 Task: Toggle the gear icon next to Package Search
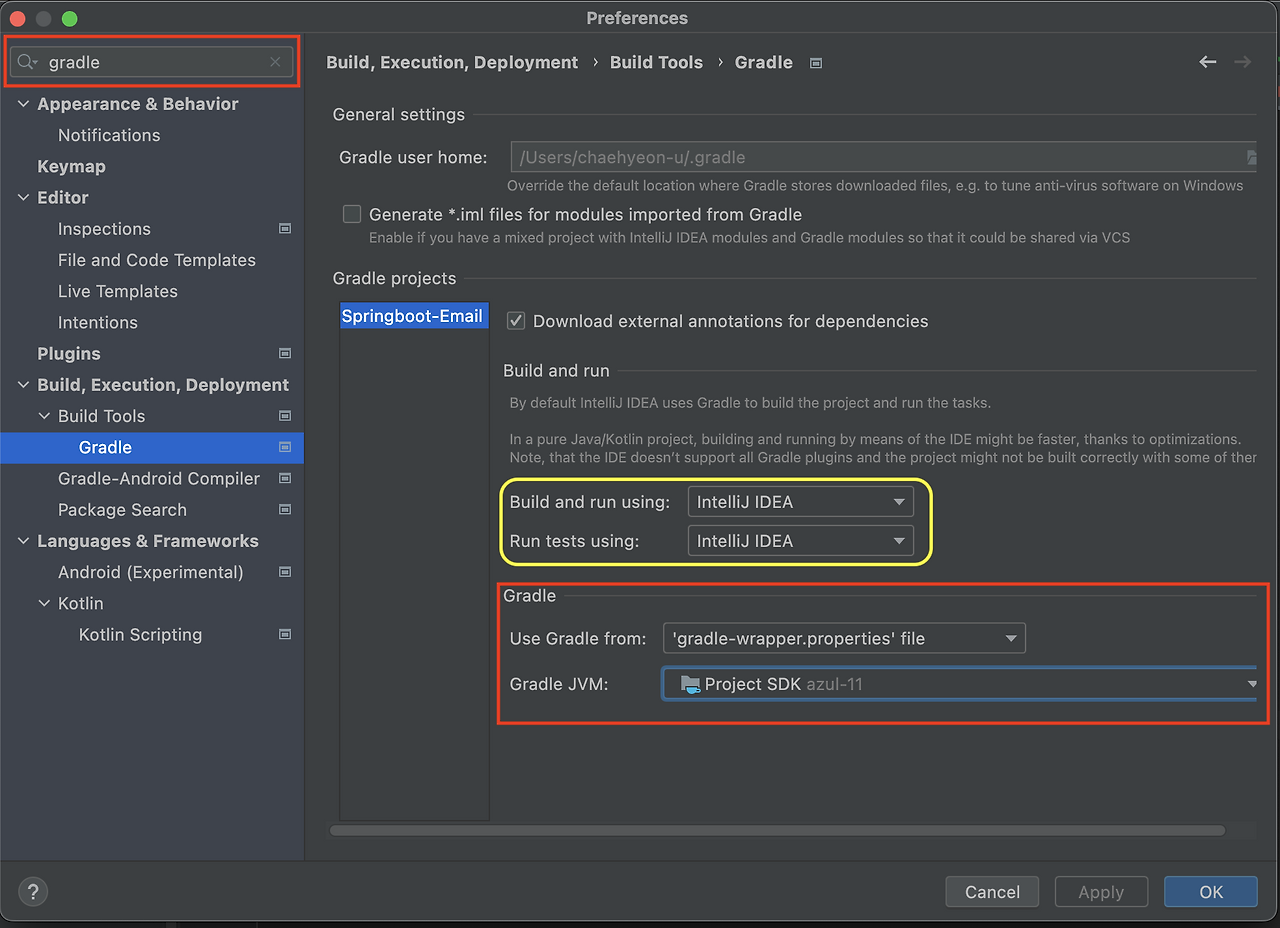tap(284, 510)
